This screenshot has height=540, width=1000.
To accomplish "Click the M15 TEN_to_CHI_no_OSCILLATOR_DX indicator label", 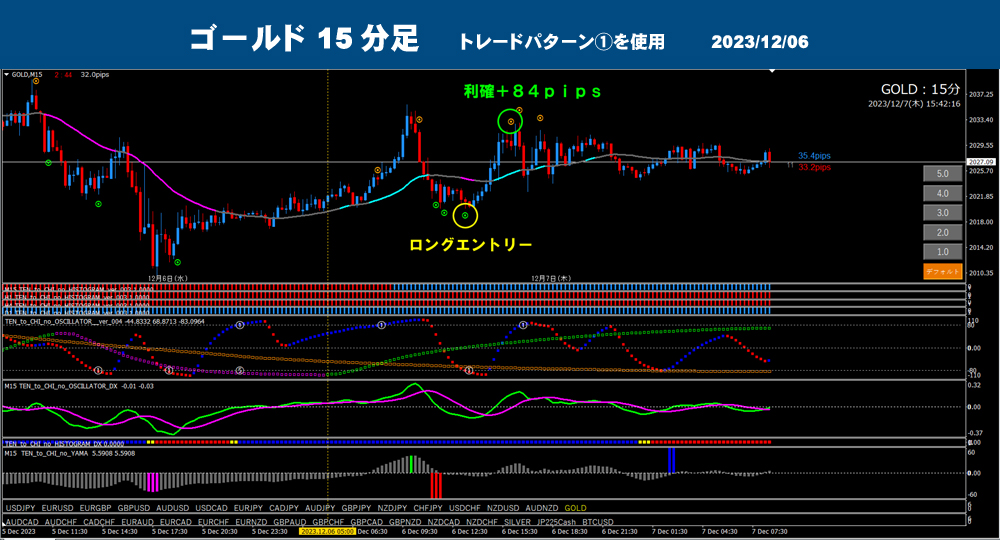I will coord(79,386).
